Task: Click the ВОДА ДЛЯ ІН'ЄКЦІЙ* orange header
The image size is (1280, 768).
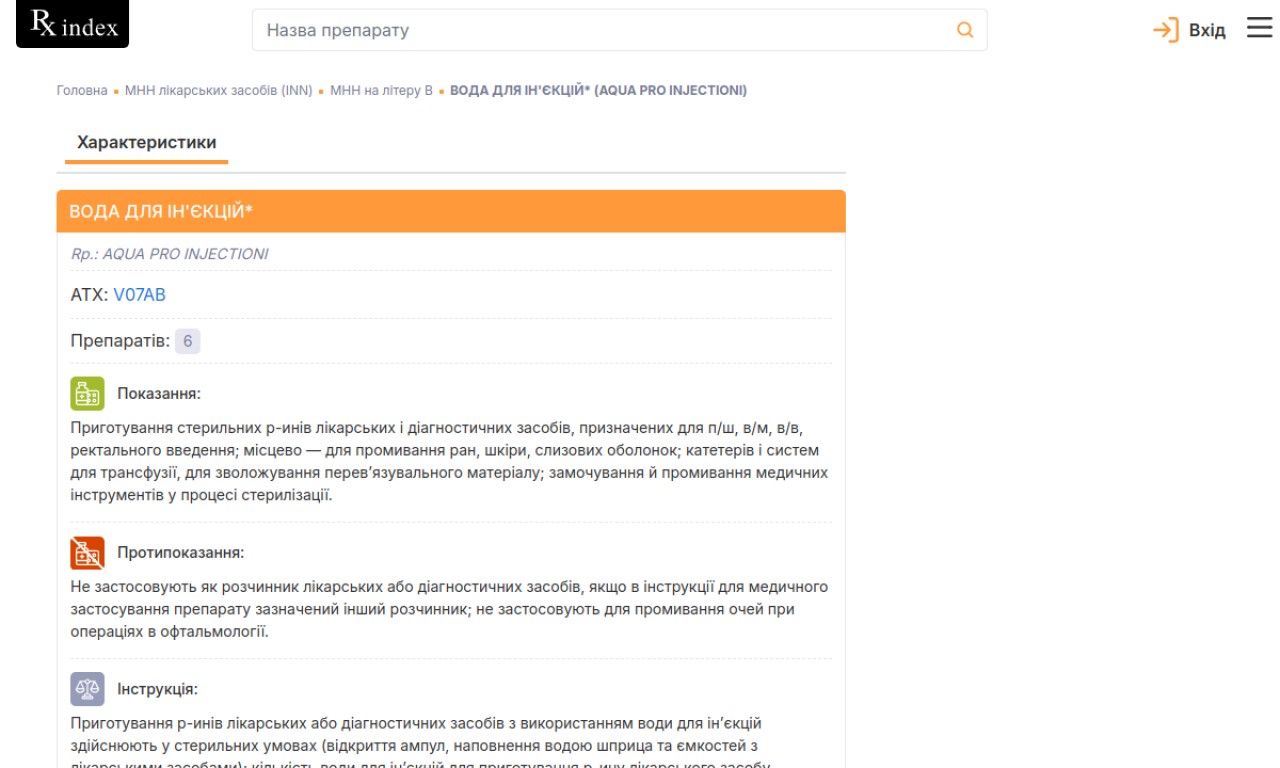Action: (450, 212)
